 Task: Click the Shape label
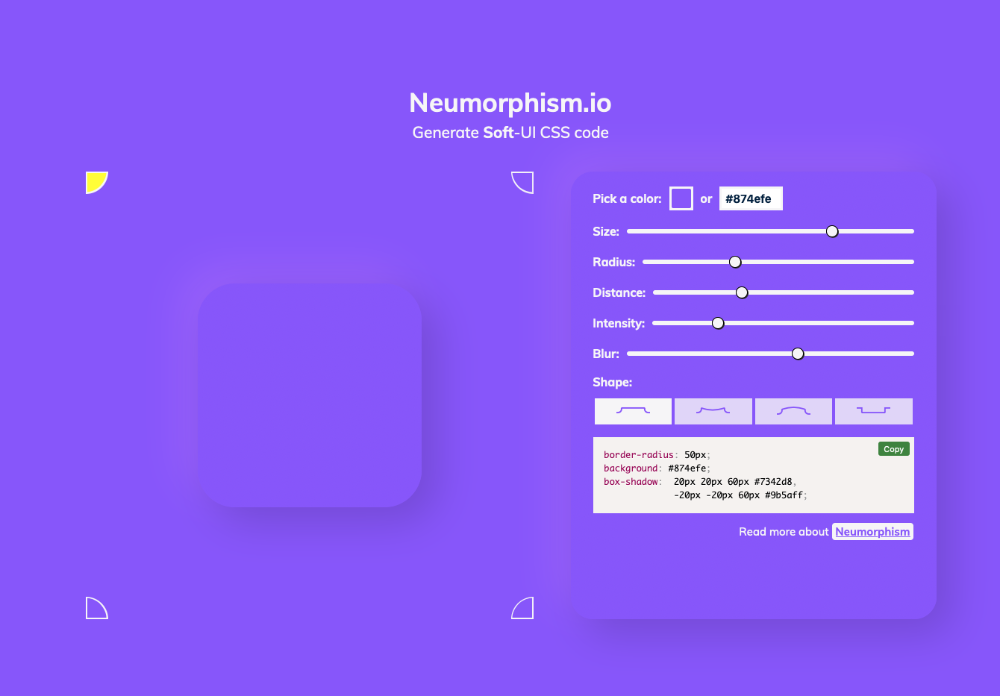coord(612,382)
